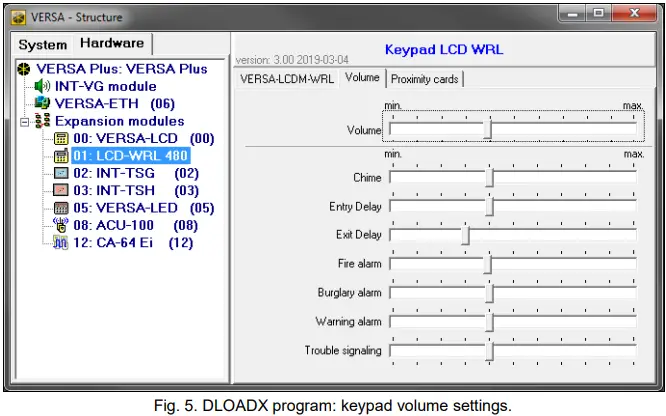The width and height of the screenshot is (666, 416).
Task: Click the ACU-100 wireless controller icon
Action: click(61, 225)
